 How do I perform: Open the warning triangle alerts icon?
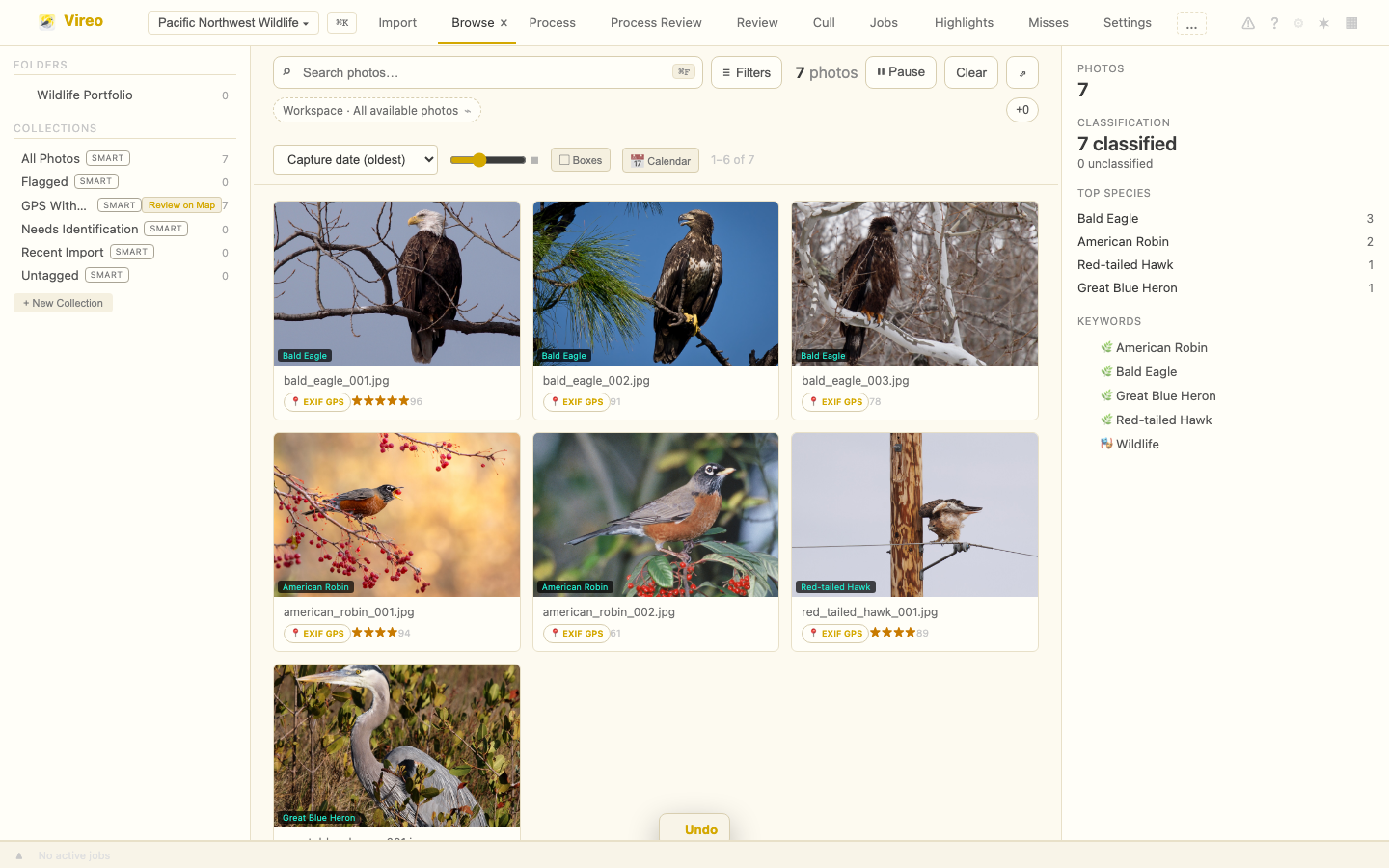click(x=1248, y=23)
